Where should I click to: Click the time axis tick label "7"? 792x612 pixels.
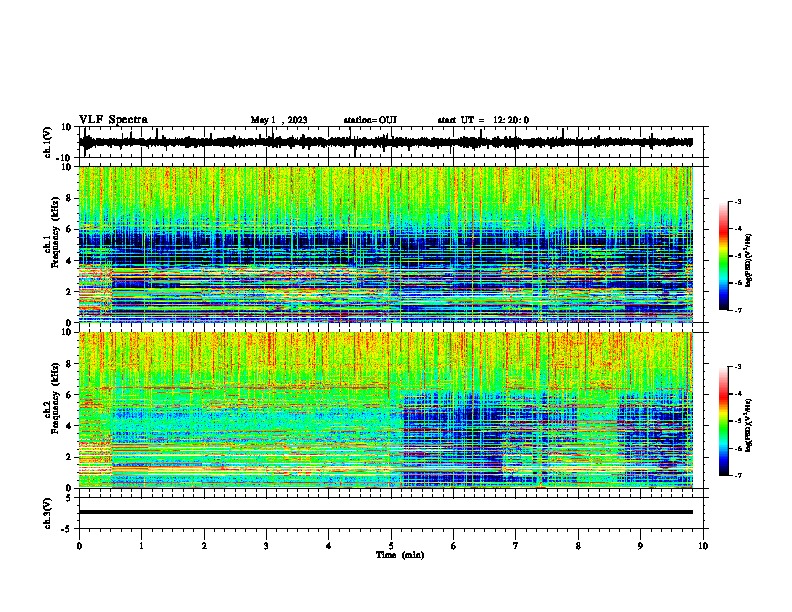pos(516,546)
